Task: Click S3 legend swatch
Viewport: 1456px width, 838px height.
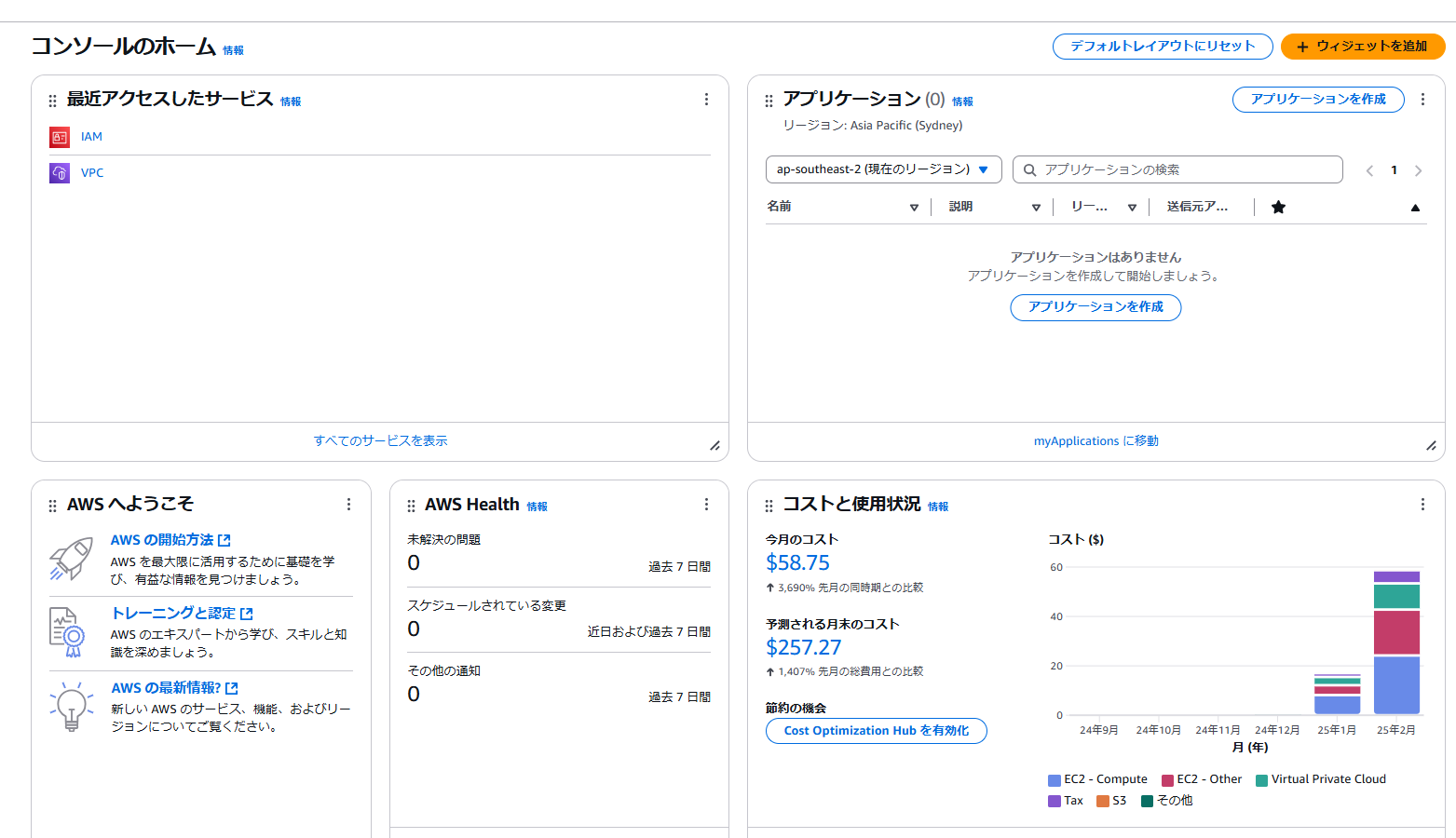Action: pyautogui.click(x=1103, y=802)
